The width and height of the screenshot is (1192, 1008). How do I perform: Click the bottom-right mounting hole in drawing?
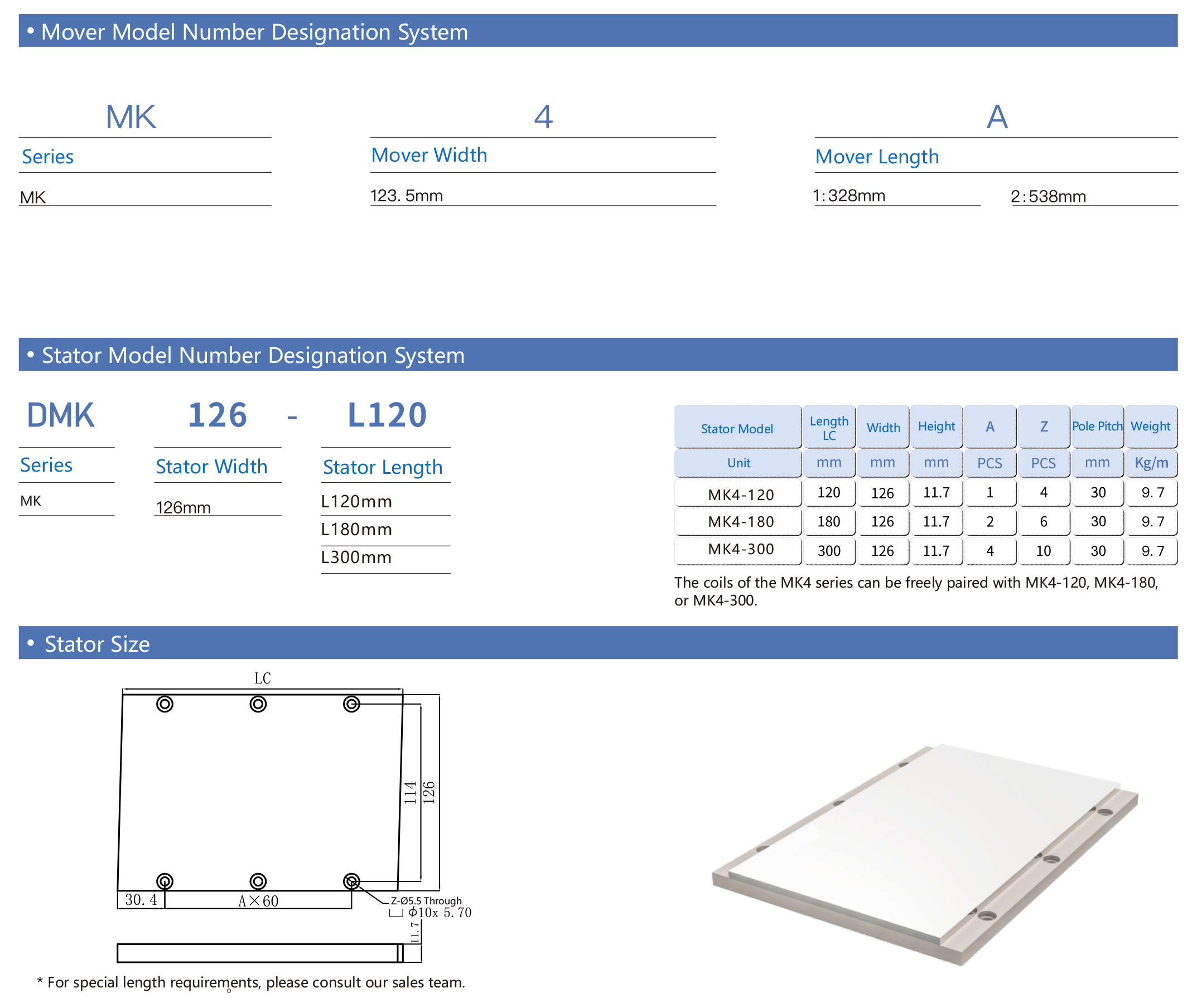pyautogui.click(x=351, y=881)
